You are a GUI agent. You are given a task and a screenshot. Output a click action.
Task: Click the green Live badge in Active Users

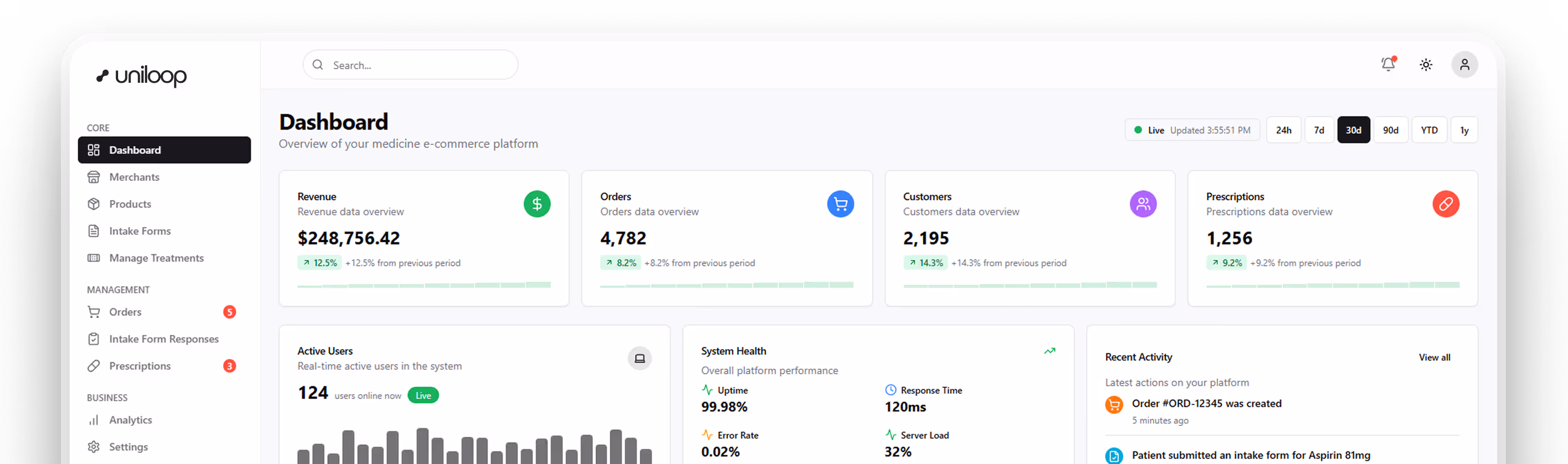[x=423, y=396]
